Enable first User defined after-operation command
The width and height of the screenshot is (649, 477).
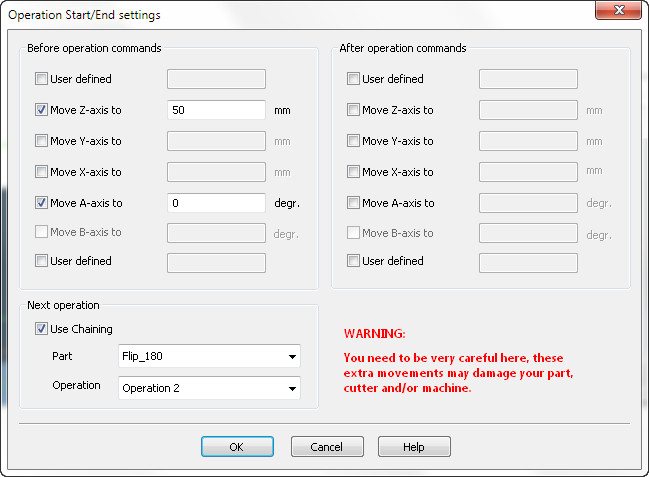(353, 79)
